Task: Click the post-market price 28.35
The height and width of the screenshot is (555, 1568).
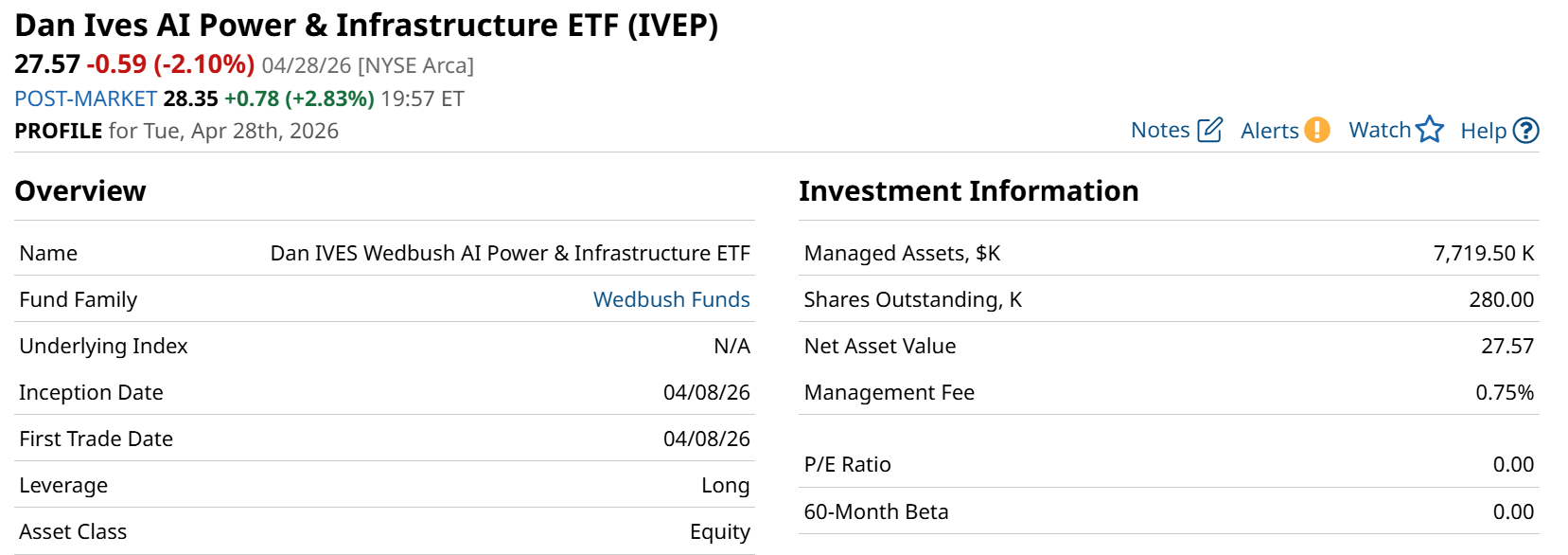Action: (190, 98)
